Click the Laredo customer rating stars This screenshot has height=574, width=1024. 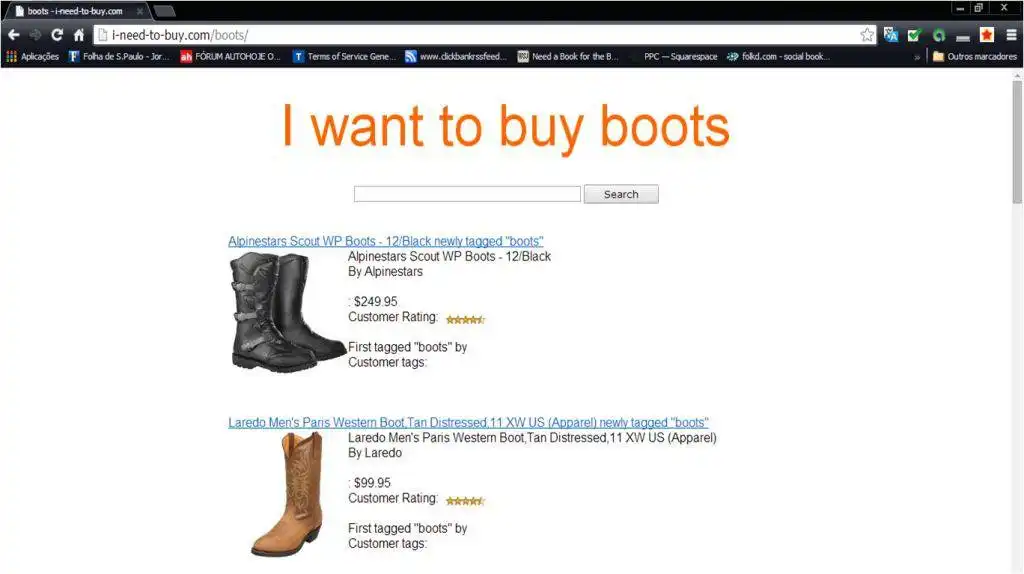[x=465, y=501]
